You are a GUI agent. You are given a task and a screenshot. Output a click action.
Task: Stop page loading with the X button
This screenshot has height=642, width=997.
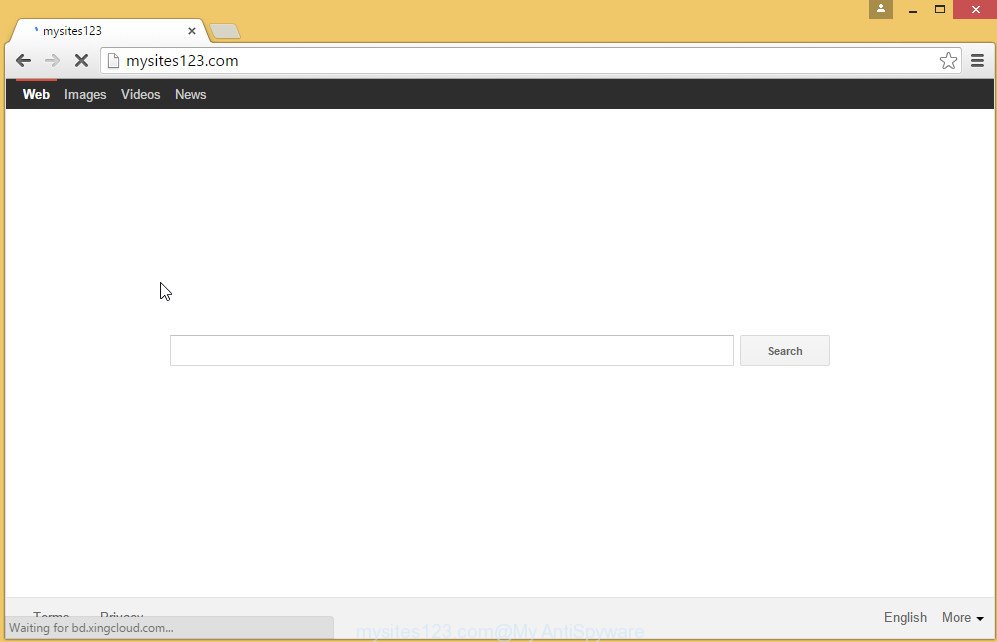(81, 61)
